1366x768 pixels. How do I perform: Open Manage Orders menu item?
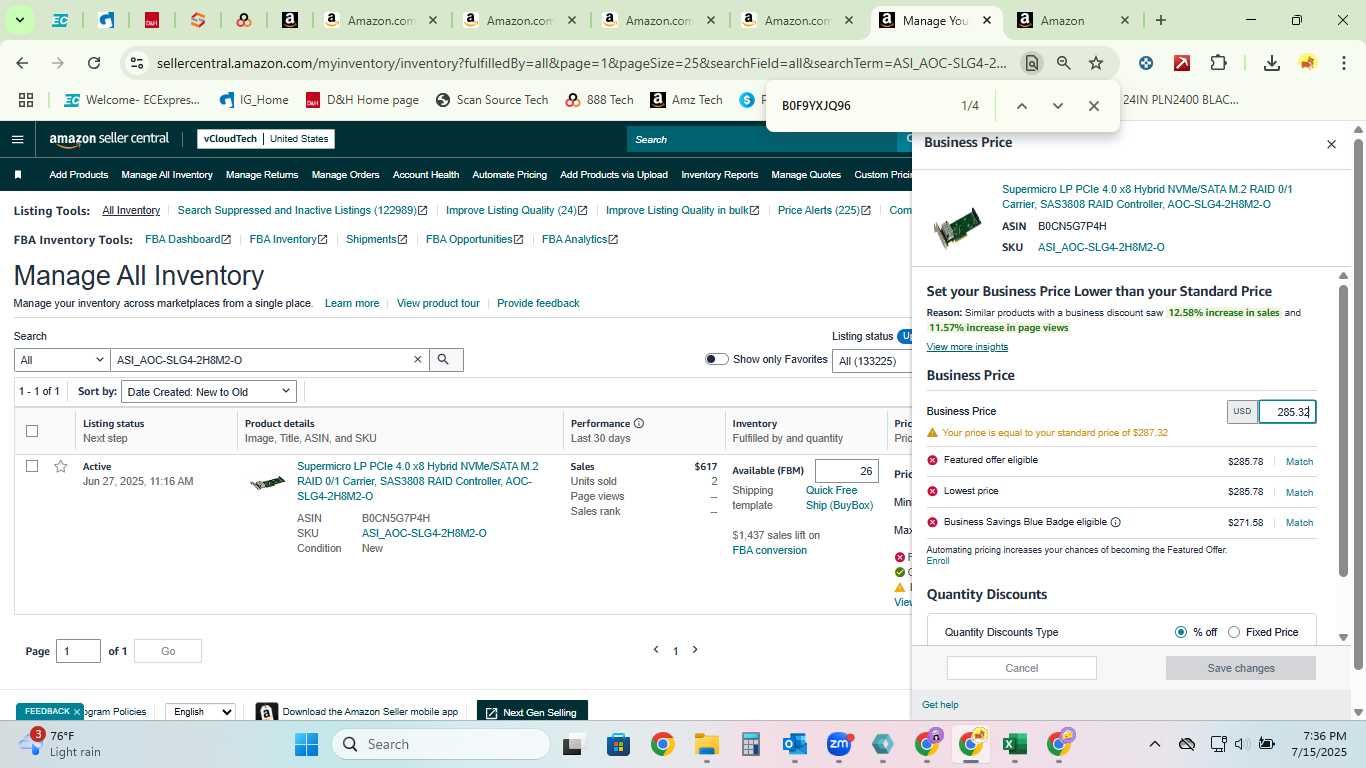pyautogui.click(x=345, y=175)
